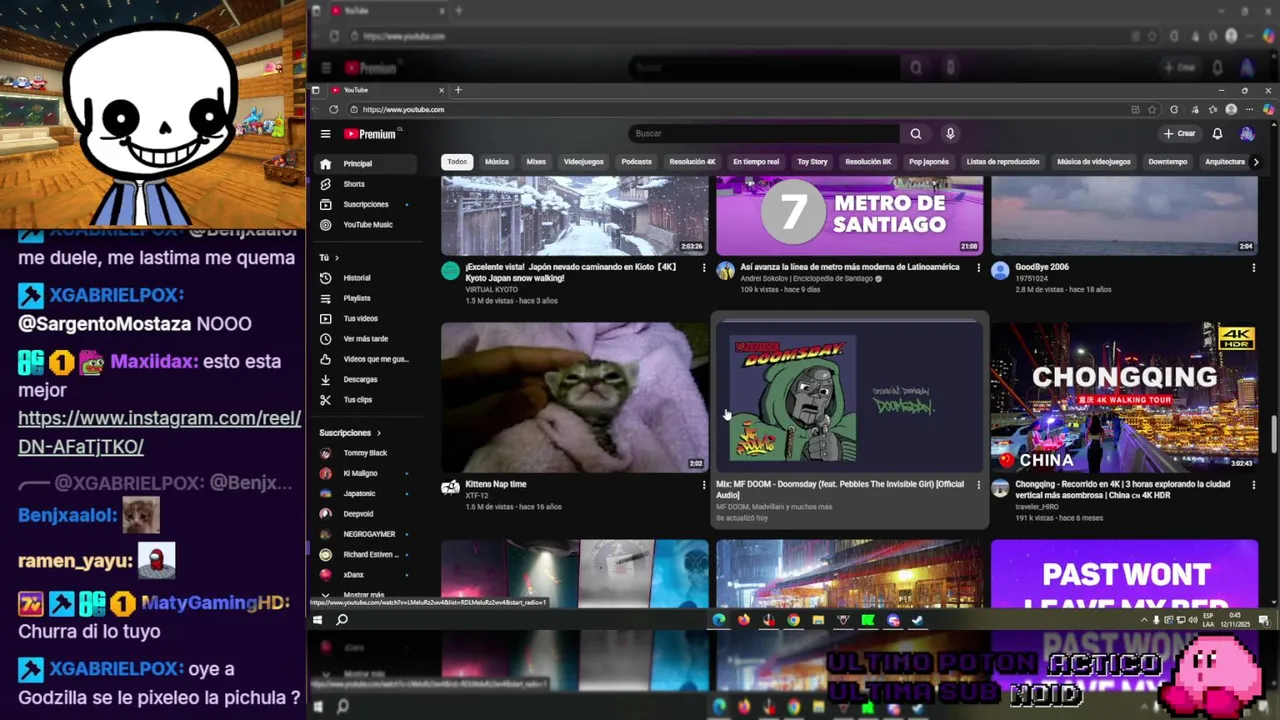This screenshot has width=1280, height=720.
Task: Click the Crear button
Action: click(1180, 134)
